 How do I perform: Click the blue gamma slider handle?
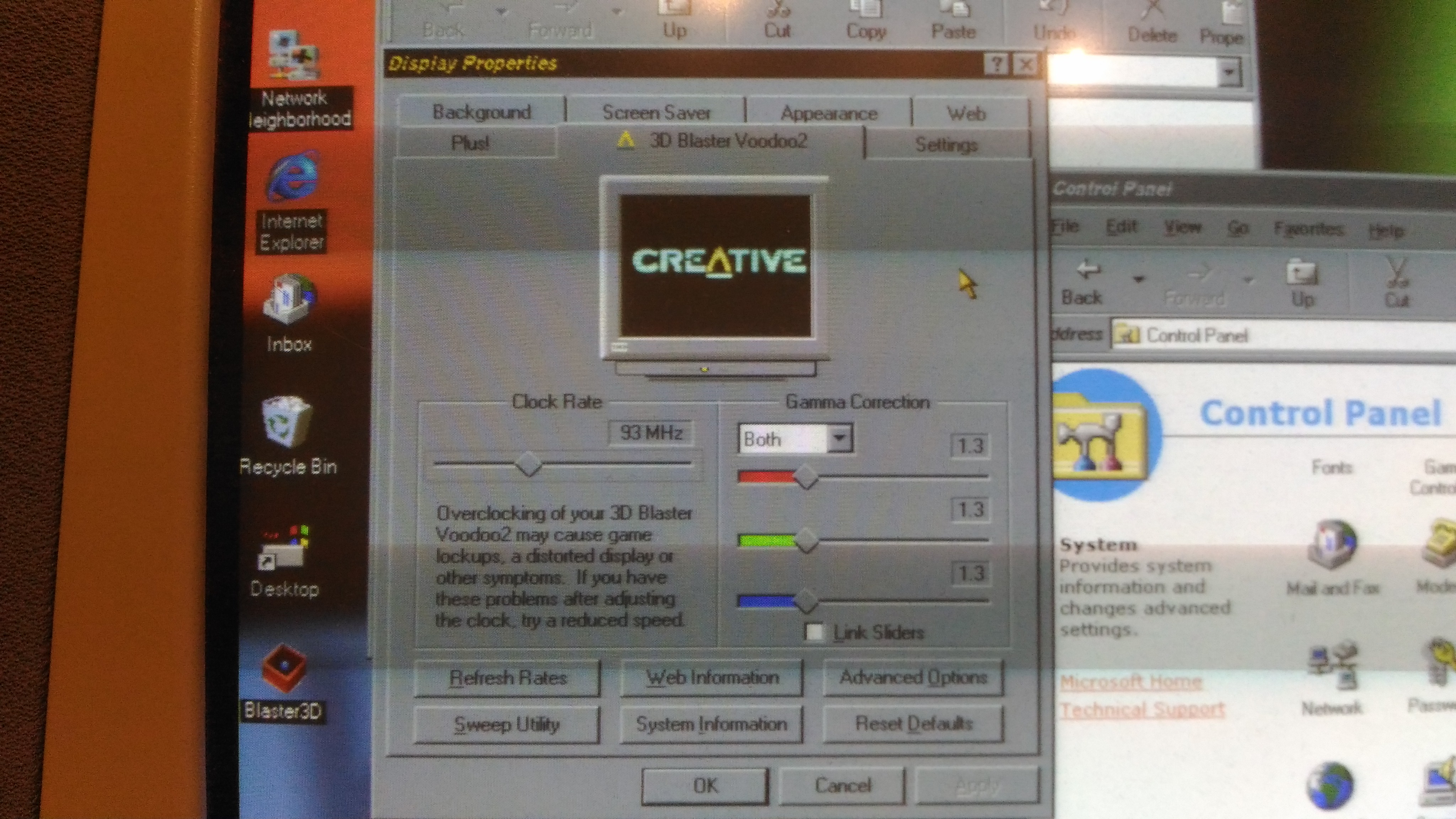tap(807, 601)
